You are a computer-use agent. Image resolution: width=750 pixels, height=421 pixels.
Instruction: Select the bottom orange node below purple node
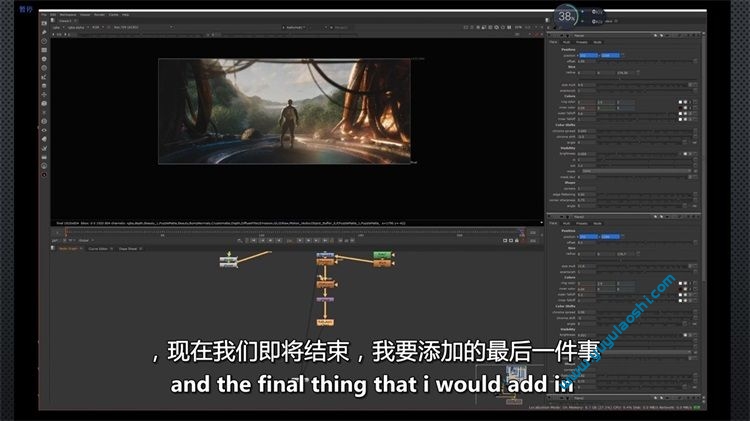point(325,322)
